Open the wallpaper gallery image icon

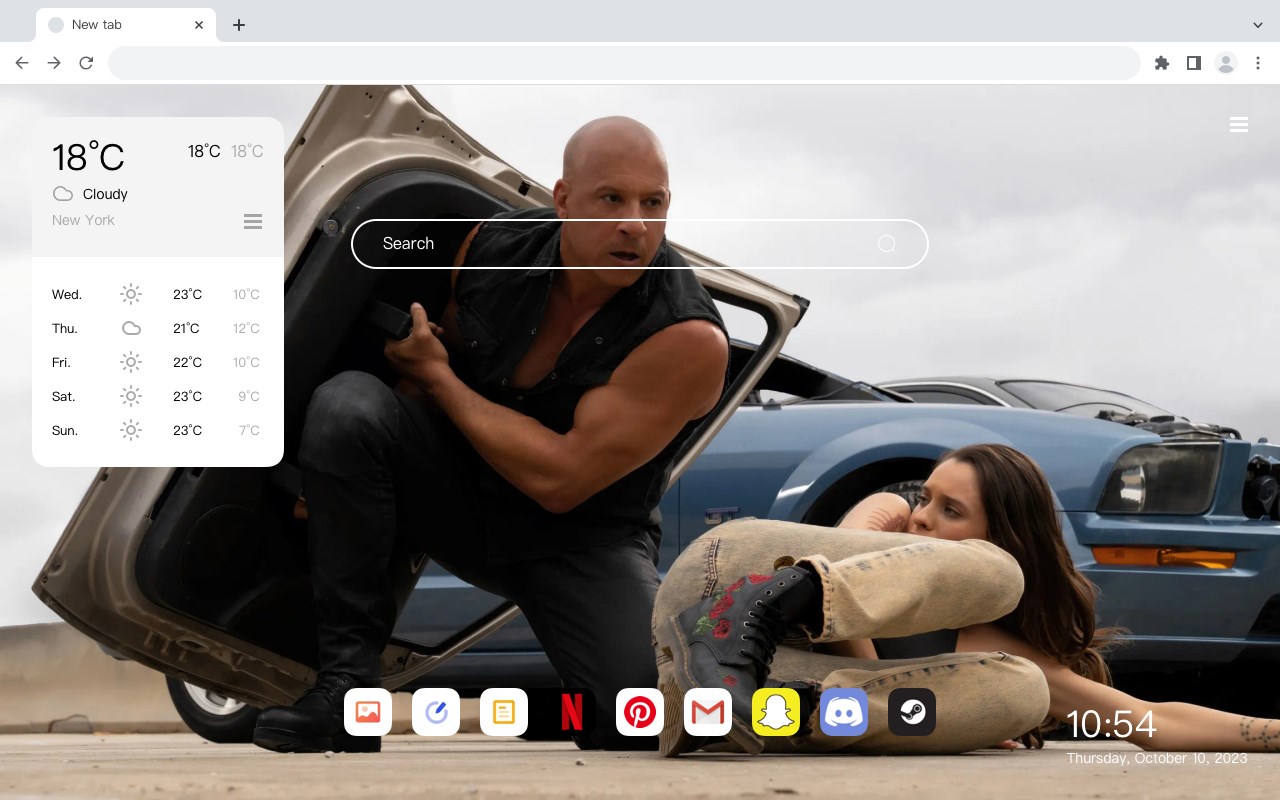(x=368, y=712)
